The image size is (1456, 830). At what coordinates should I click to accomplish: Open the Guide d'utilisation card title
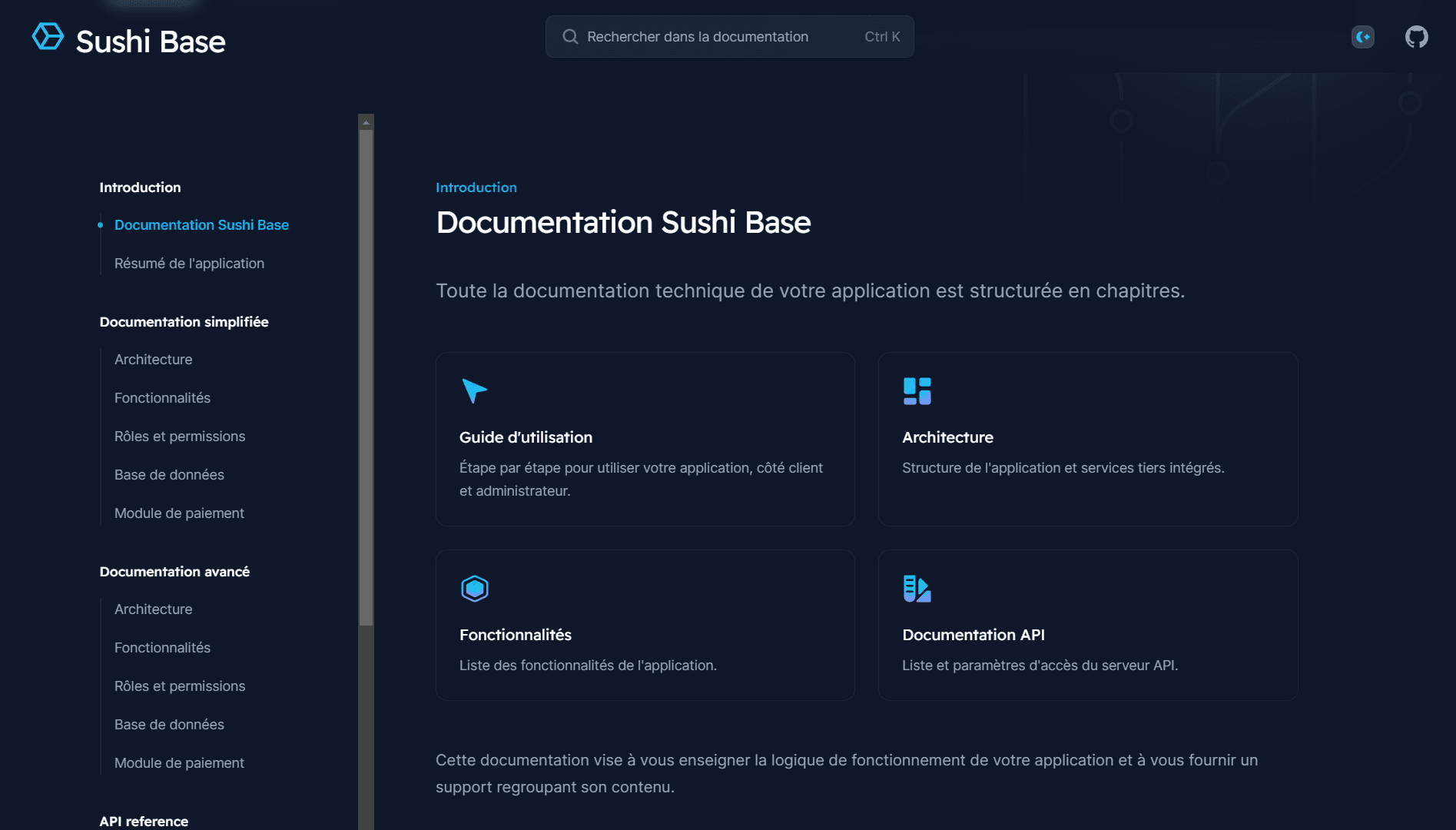click(x=526, y=437)
